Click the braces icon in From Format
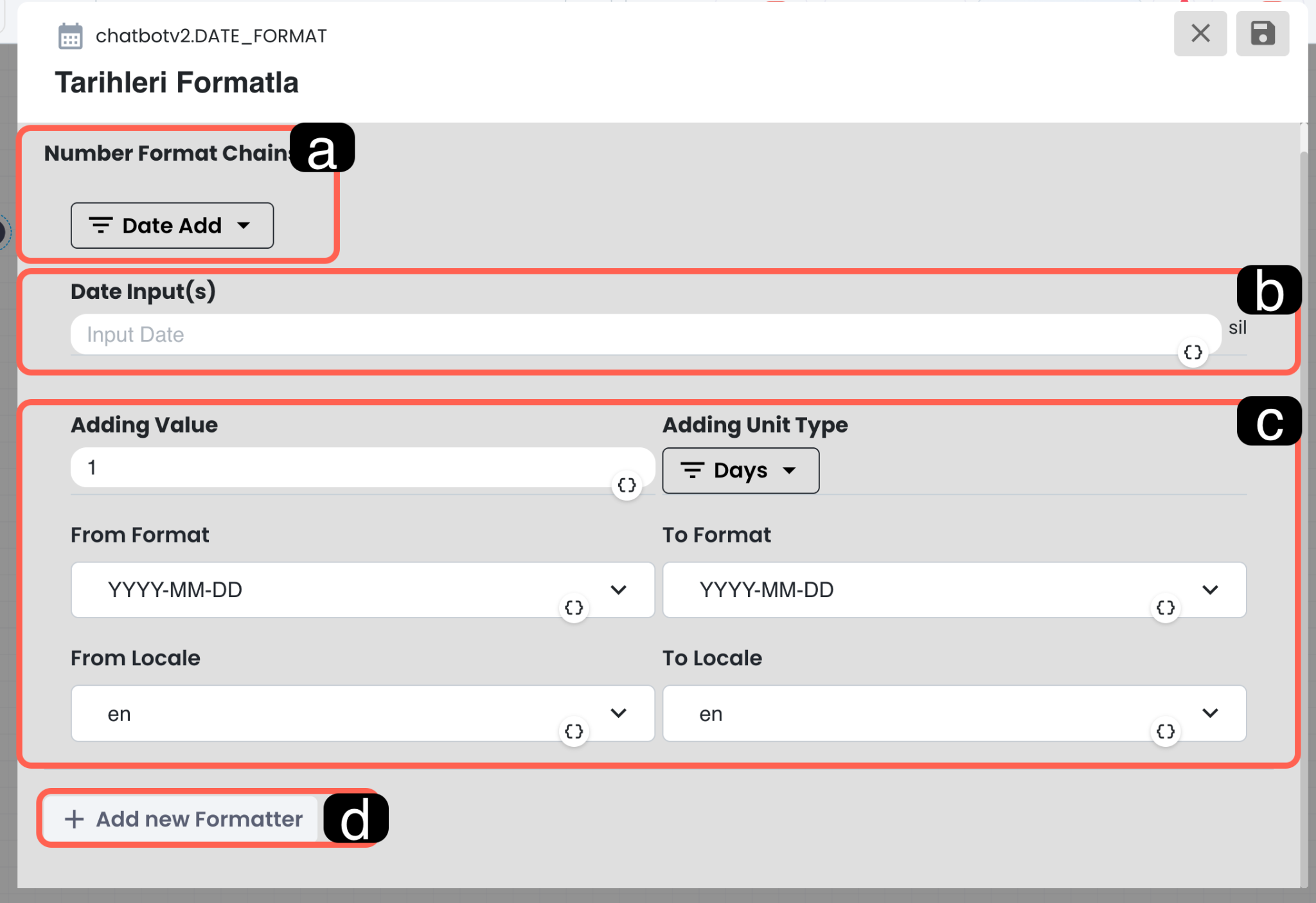The image size is (1316, 903). pos(573,608)
